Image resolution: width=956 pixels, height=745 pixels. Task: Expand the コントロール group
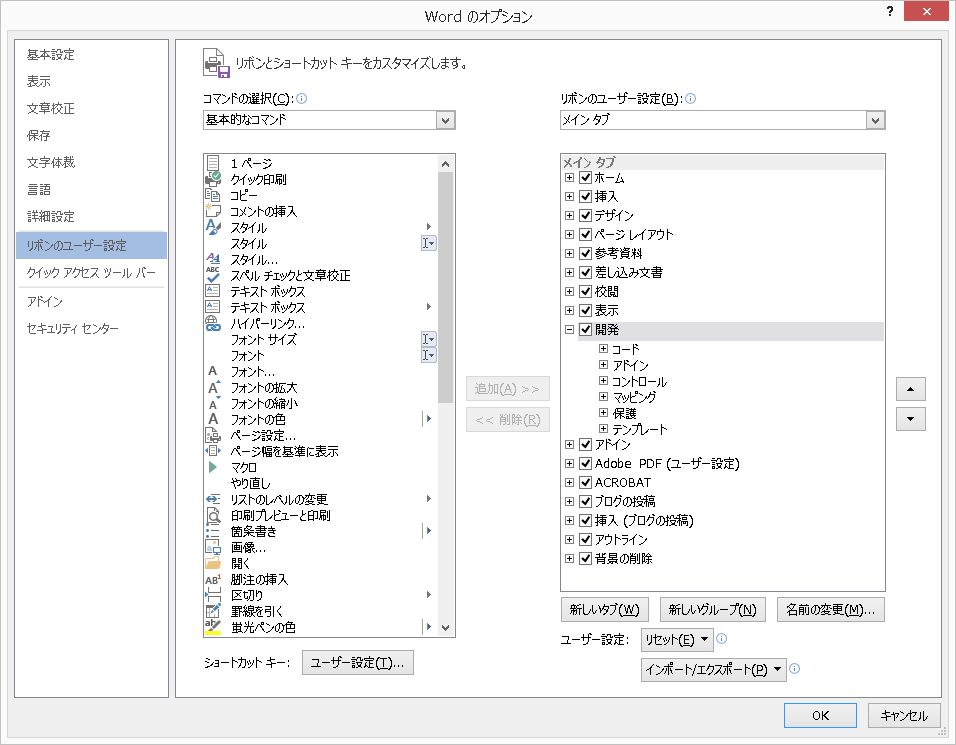tap(603, 380)
